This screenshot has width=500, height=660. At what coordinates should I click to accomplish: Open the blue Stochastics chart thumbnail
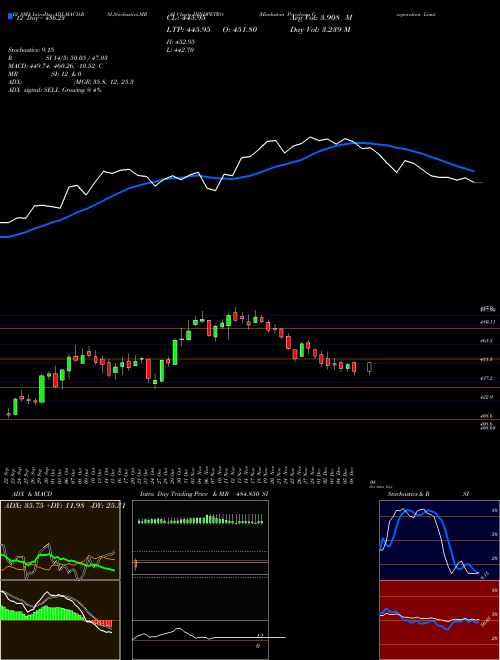(439, 540)
